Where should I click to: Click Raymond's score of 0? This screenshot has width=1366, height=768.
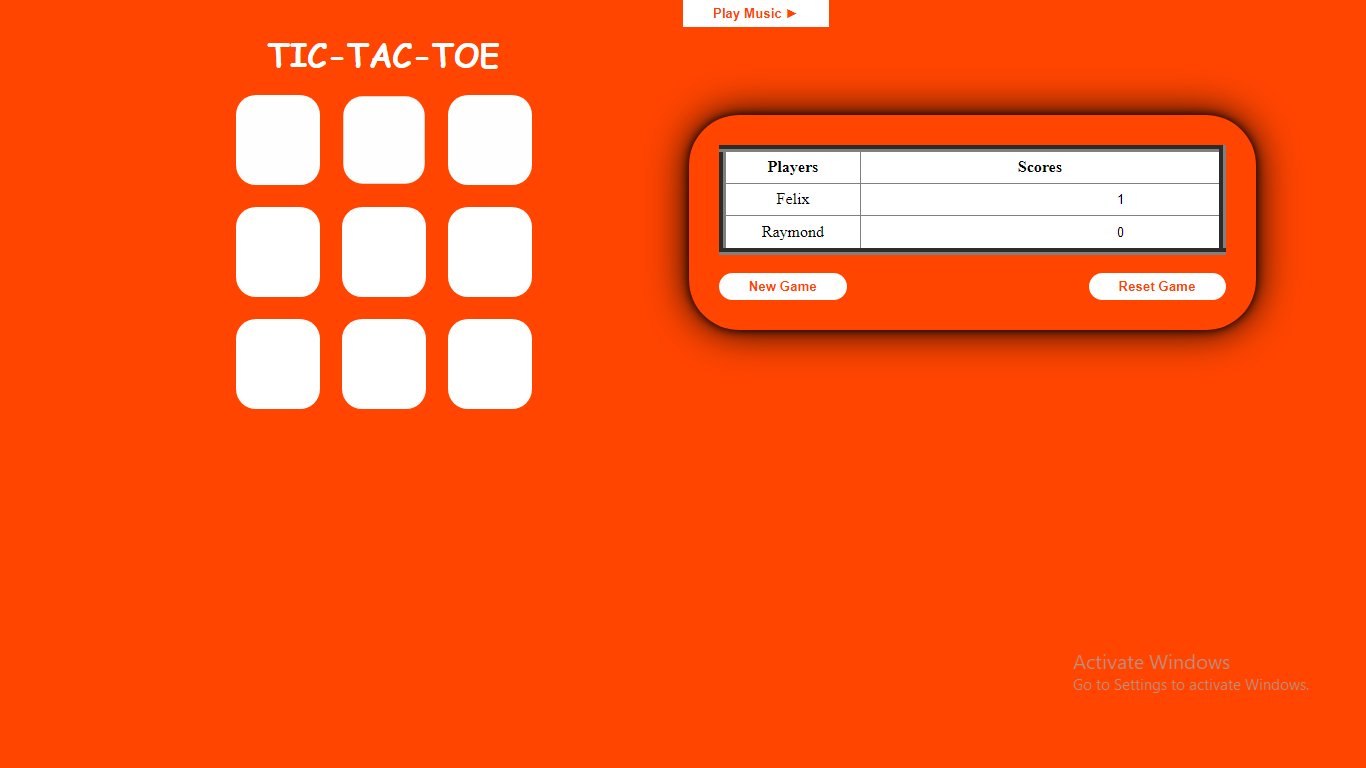tap(1120, 231)
